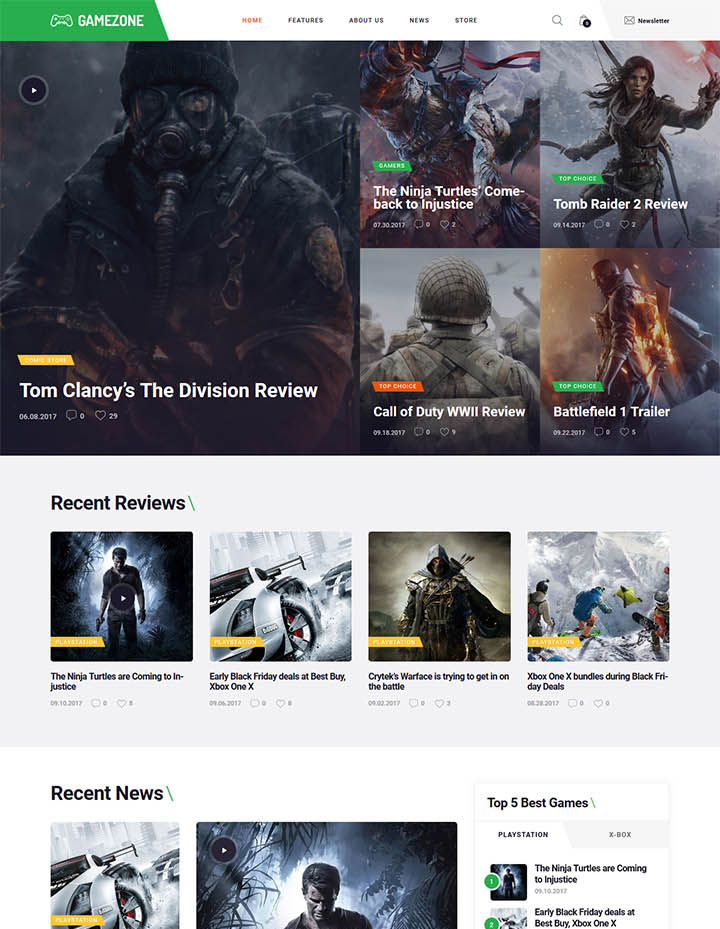Image resolution: width=720 pixels, height=929 pixels.
Task: Click Comic Store tag on Division Review
Action: click(x=46, y=360)
